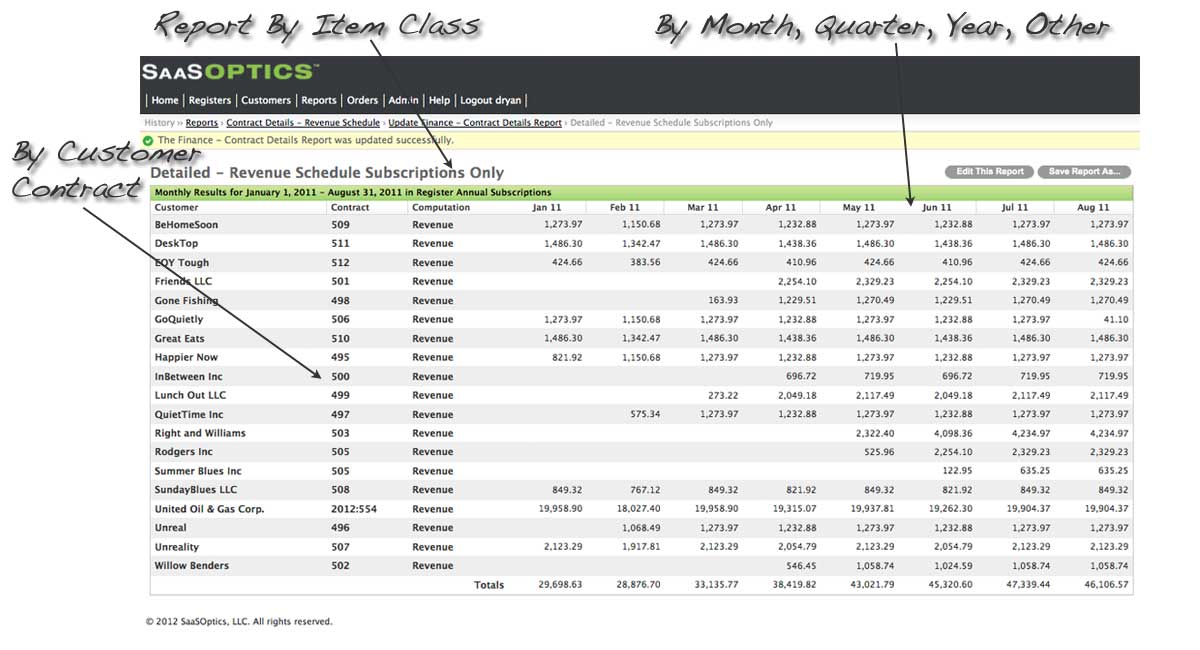Click contract number 499

[340, 396]
